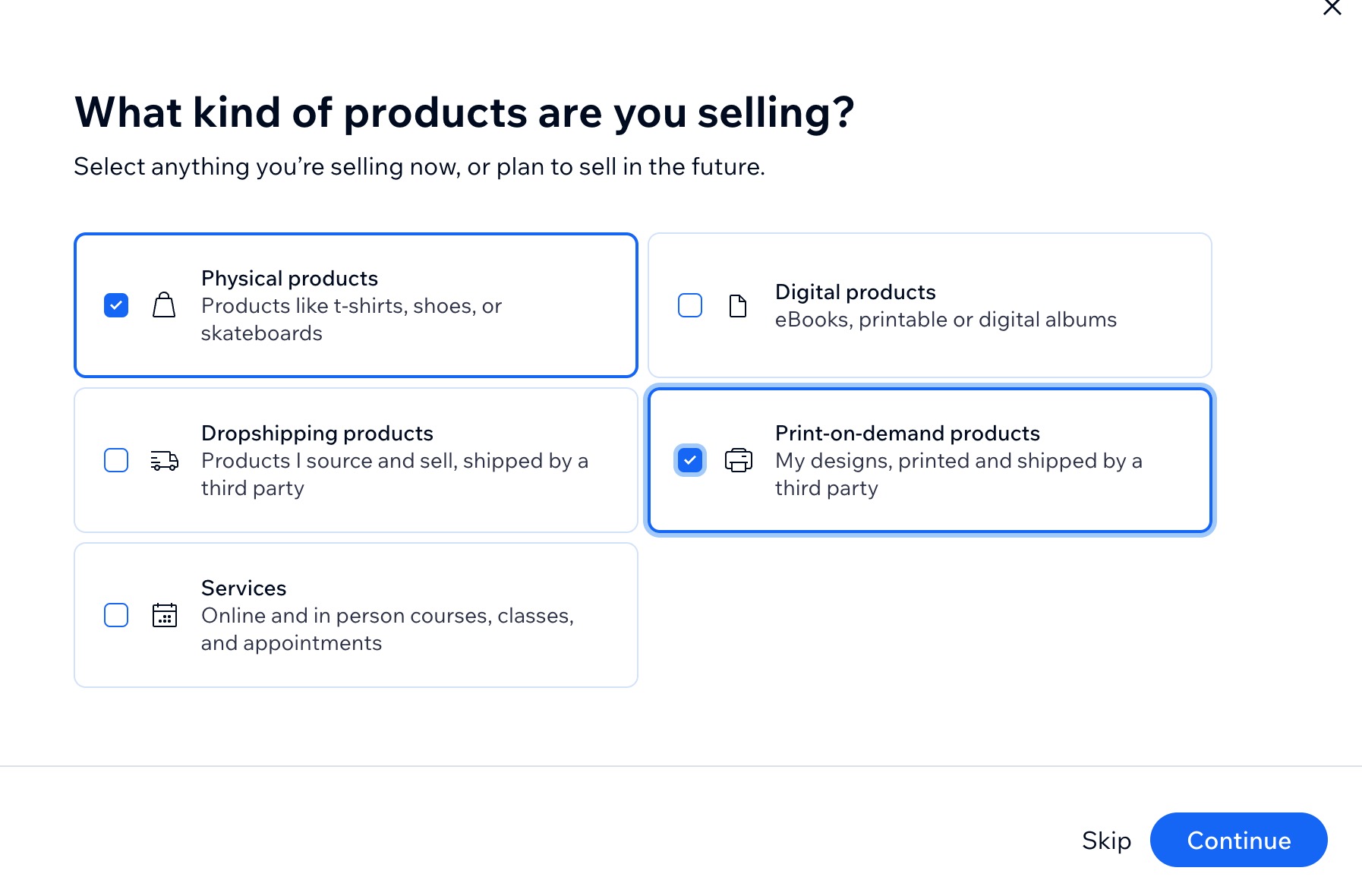The image size is (1362, 896).
Task: Click the Print-on-demand products card
Action: tap(929, 460)
